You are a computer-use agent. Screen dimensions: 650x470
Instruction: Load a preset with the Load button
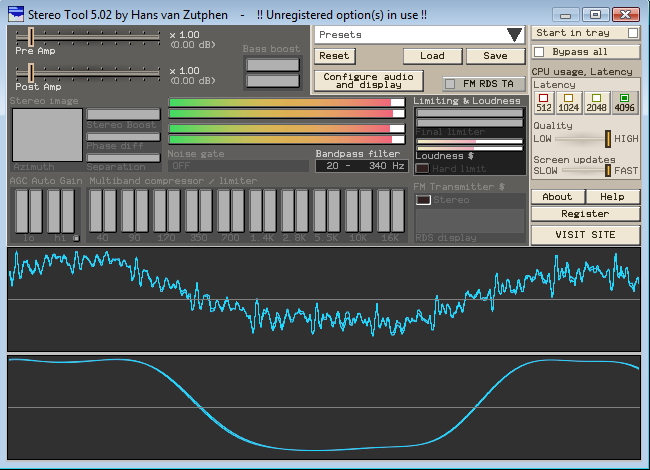(432, 56)
